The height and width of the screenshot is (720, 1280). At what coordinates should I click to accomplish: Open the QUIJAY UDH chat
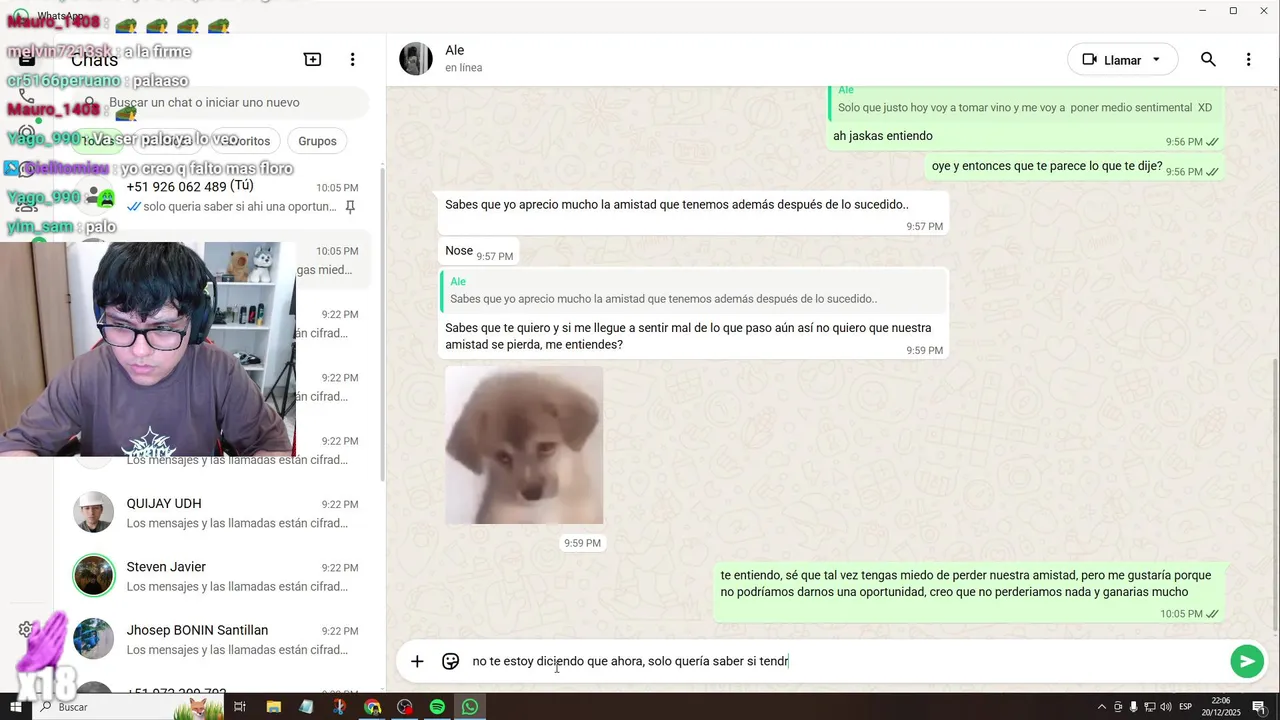tap(219, 513)
